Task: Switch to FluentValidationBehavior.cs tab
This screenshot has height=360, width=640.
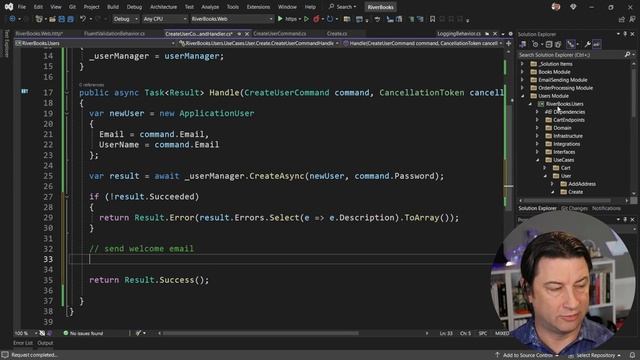Action: pyautogui.click(x=114, y=34)
